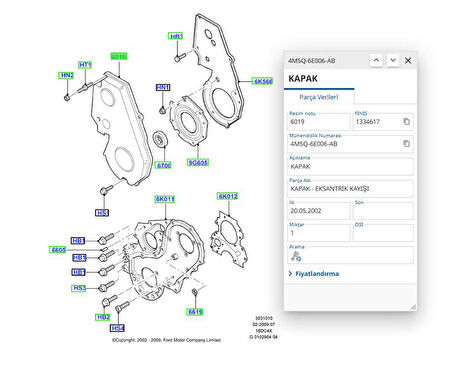Select the 6K566 callout label
This screenshot has width=452, height=366.
coord(263,81)
